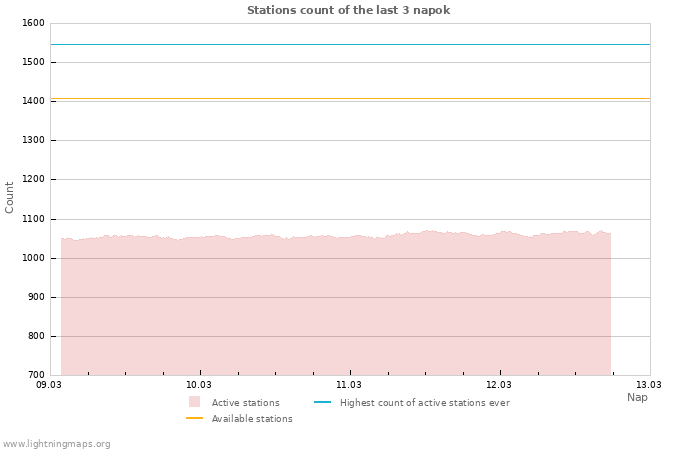Click the 1300 y-axis value
Viewport: 700px width, 450px height.
(33, 140)
